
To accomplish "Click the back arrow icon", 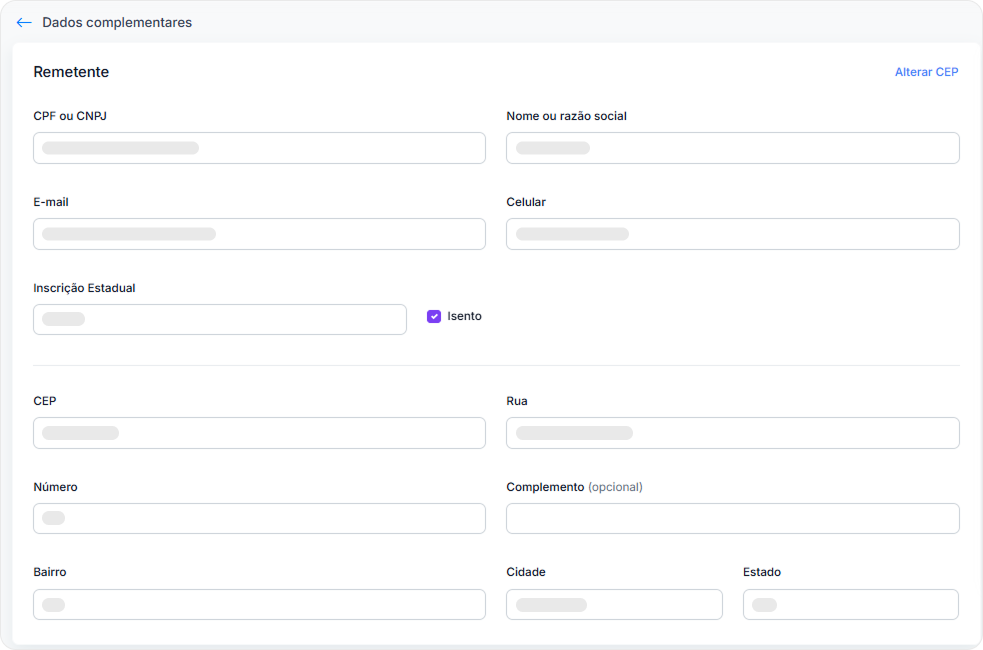I will (24, 22).
